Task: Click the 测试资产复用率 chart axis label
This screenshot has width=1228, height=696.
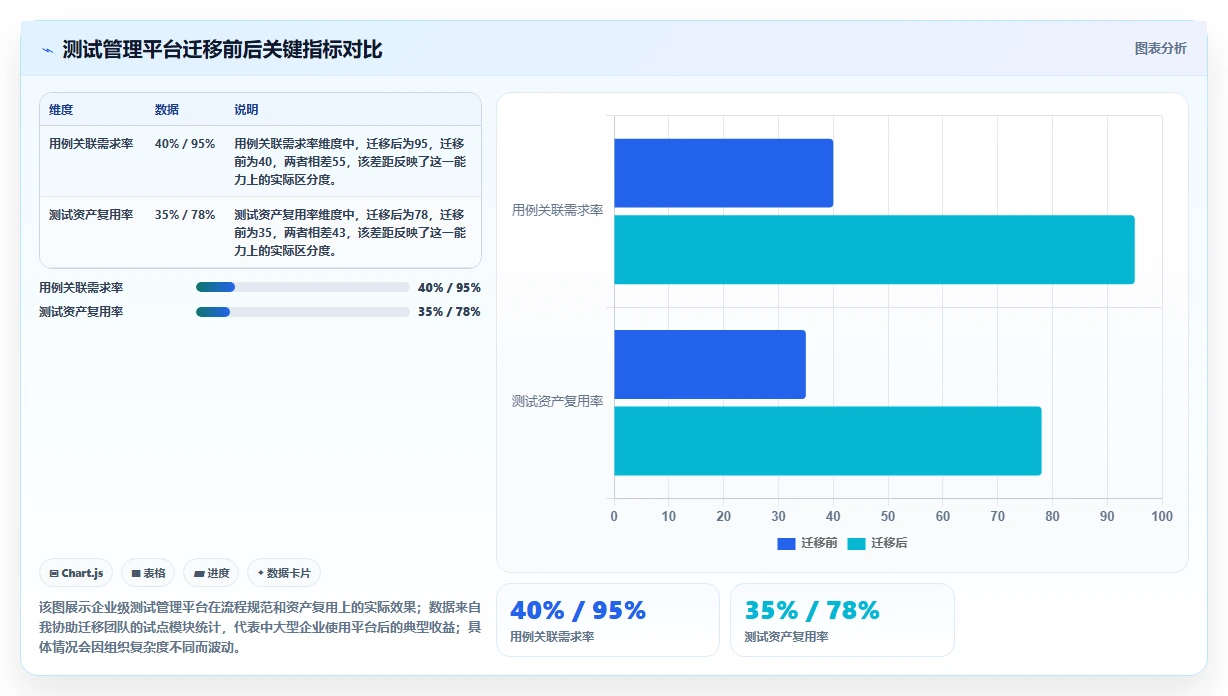Action: tap(558, 401)
